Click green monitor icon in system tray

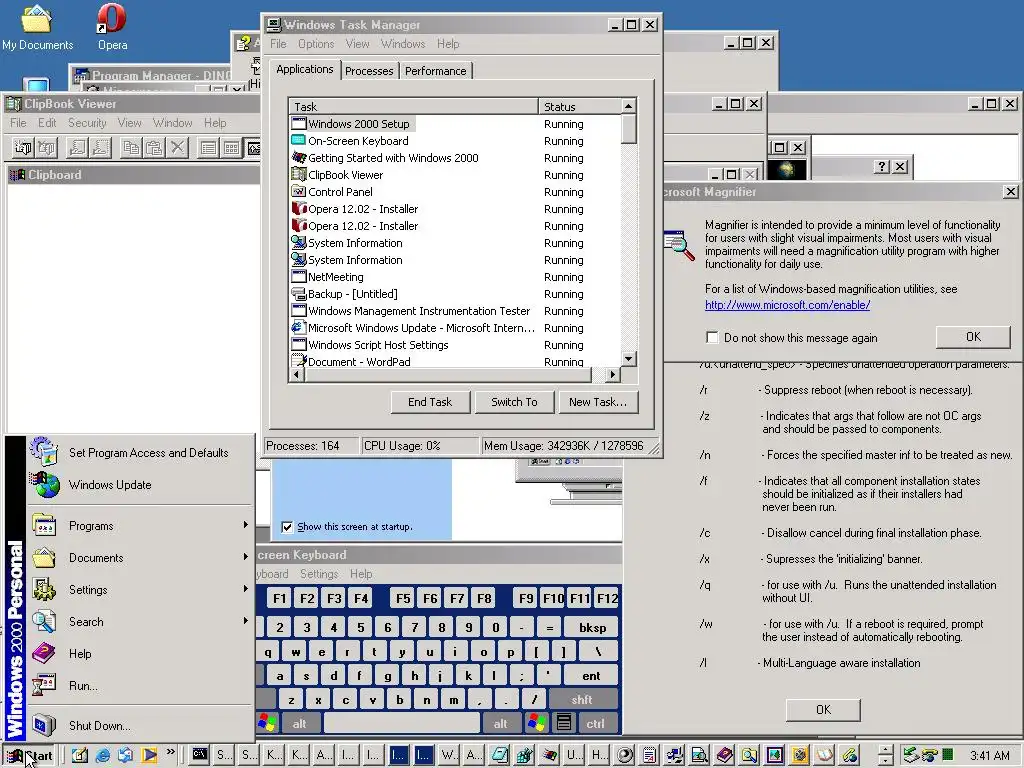click(x=947, y=755)
